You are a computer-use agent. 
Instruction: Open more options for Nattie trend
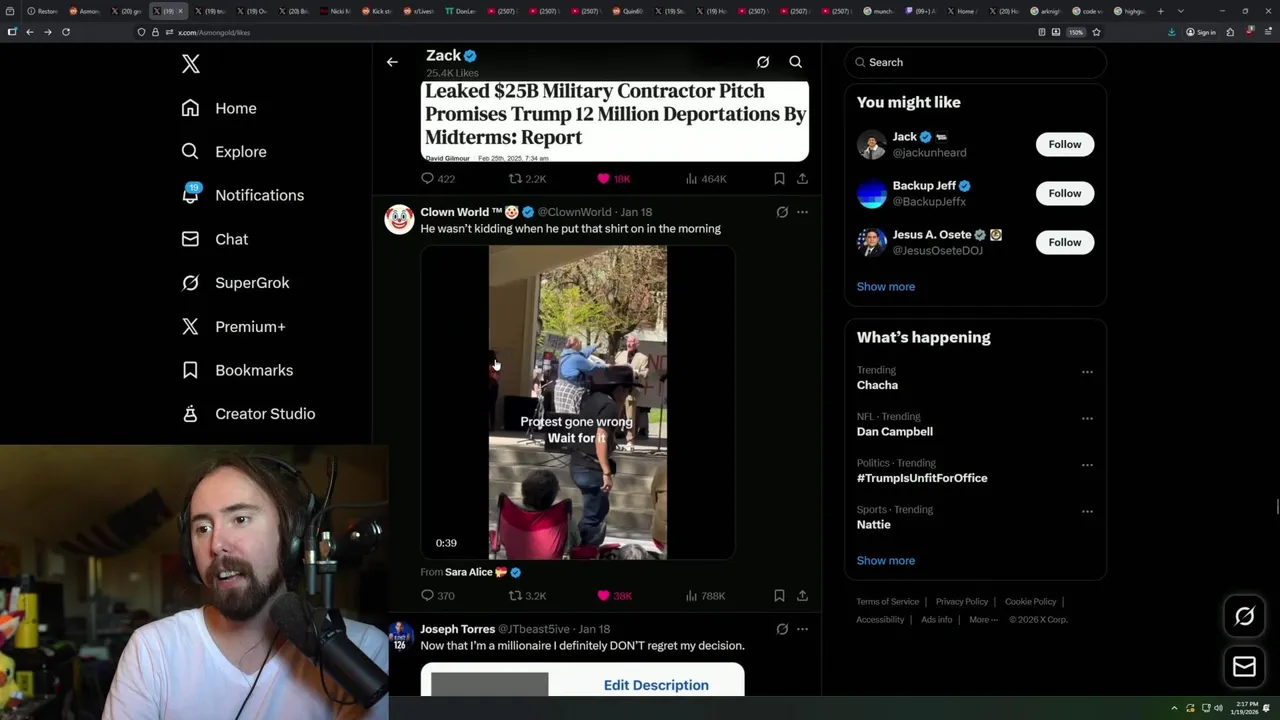tap(1087, 511)
